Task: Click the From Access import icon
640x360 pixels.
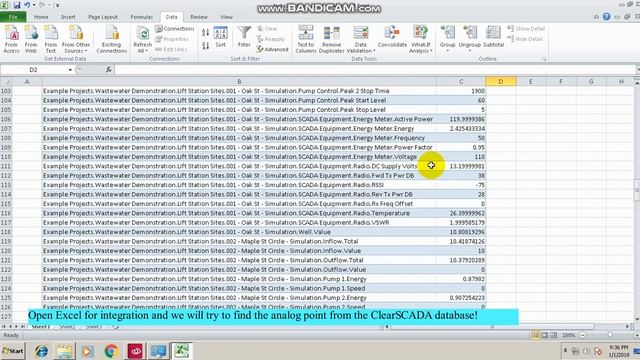Action: [11, 39]
